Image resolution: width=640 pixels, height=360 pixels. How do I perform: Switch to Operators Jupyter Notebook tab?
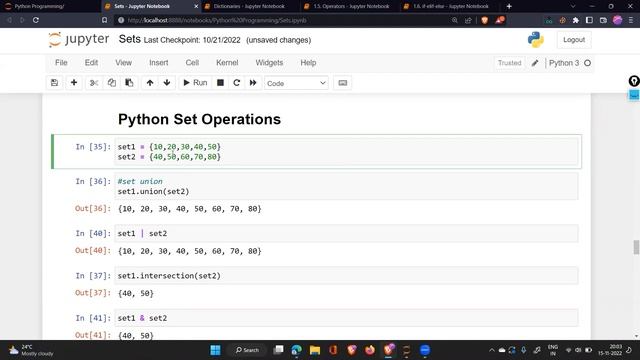351,6
